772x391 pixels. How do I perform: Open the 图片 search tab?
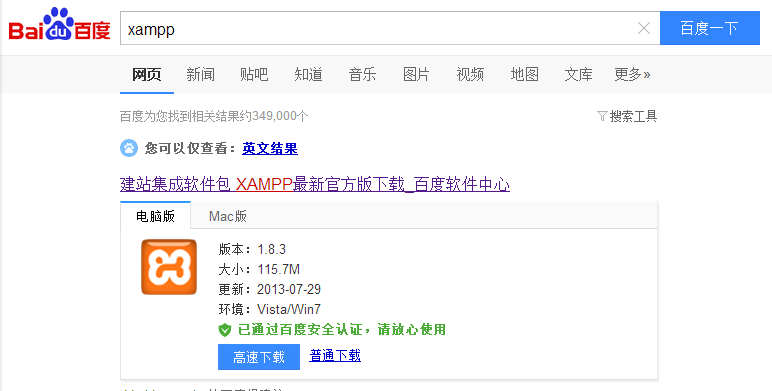(x=416, y=74)
